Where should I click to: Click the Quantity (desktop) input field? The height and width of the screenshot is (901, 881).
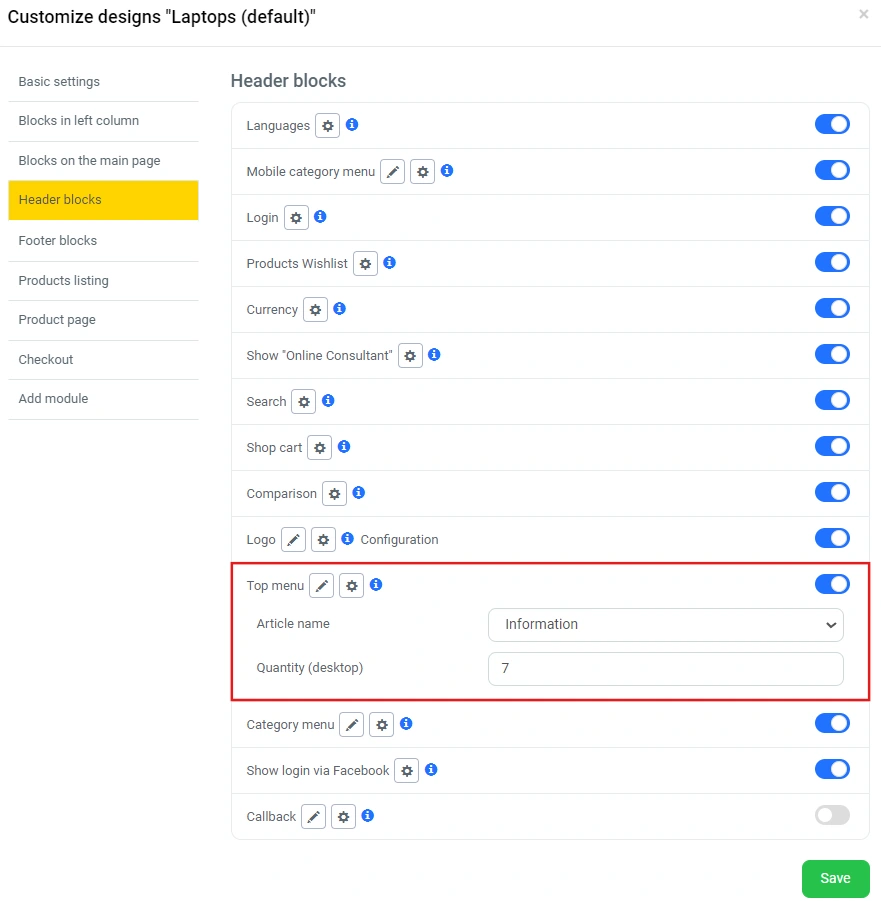665,669
